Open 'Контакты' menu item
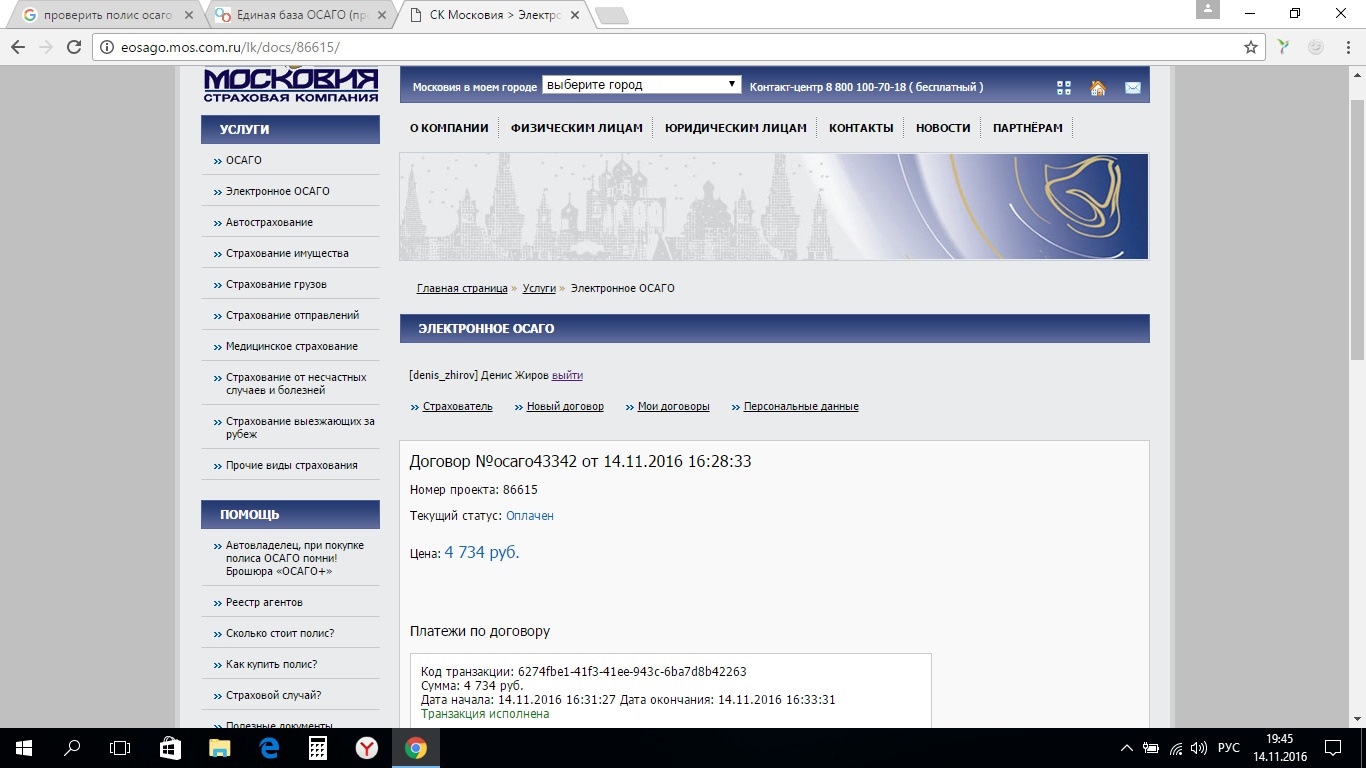This screenshot has height=768, width=1366. click(x=861, y=128)
